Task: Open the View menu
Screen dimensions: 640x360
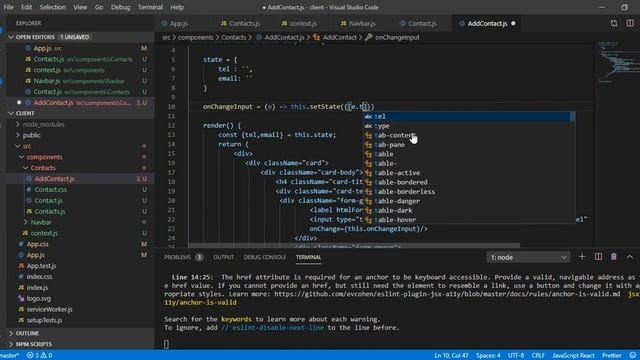Action: pyautogui.click(x=80, y=7)
